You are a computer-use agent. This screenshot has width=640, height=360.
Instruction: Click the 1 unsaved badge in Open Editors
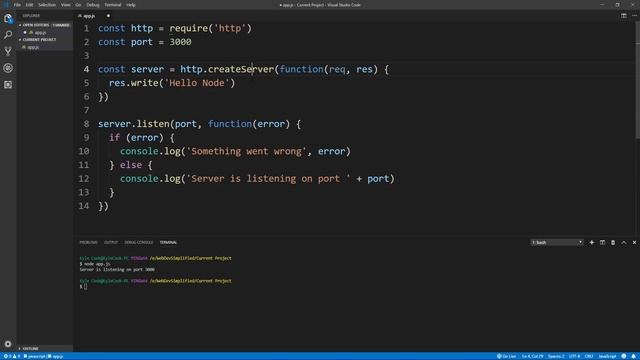(x=61, y=25)
